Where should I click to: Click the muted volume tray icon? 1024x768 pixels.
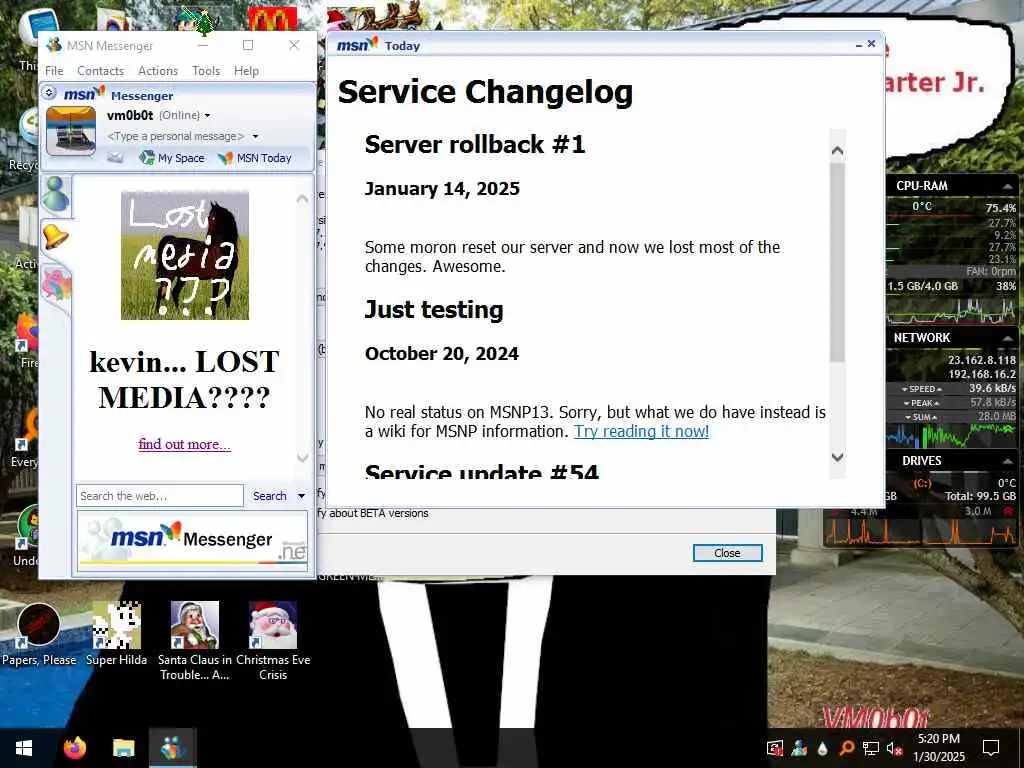(x=895, y=748)
